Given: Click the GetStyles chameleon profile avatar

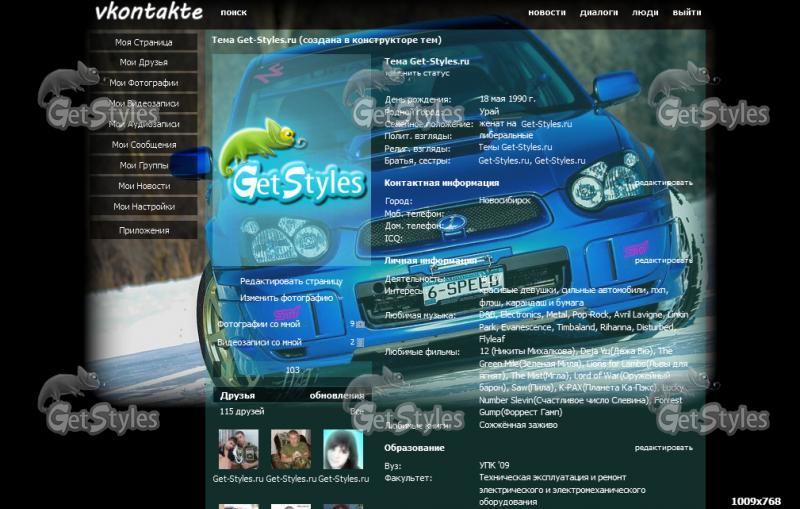Looking at the screenshot, I should (x=291, y=160).
